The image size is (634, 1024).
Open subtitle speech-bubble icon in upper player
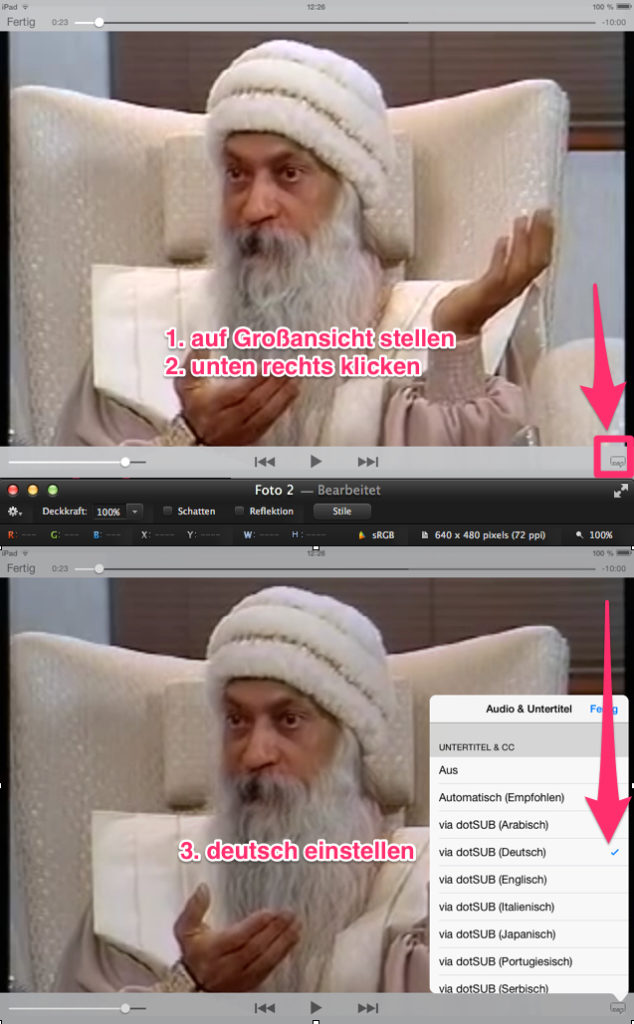tap(617, 462)
